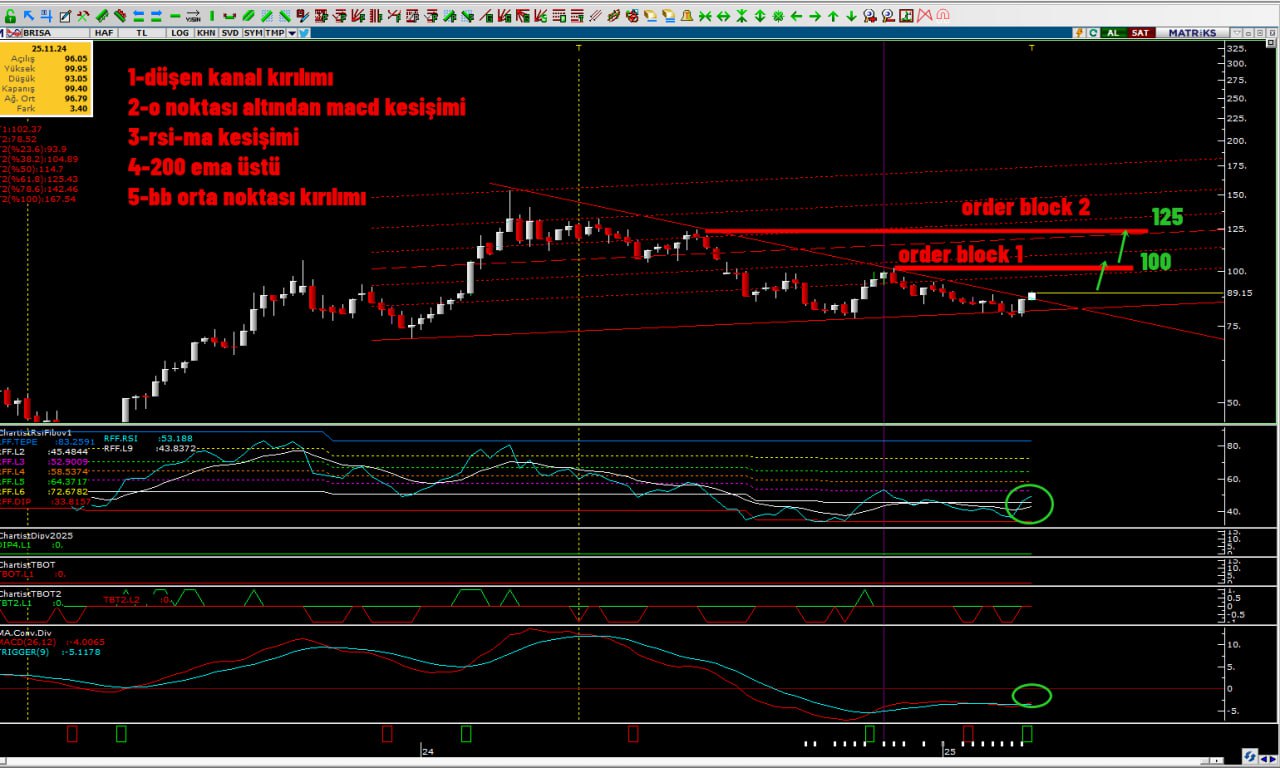Select the blue arrow pointer tool
This screenshot has height=768, width=1280.
(29, 16)
